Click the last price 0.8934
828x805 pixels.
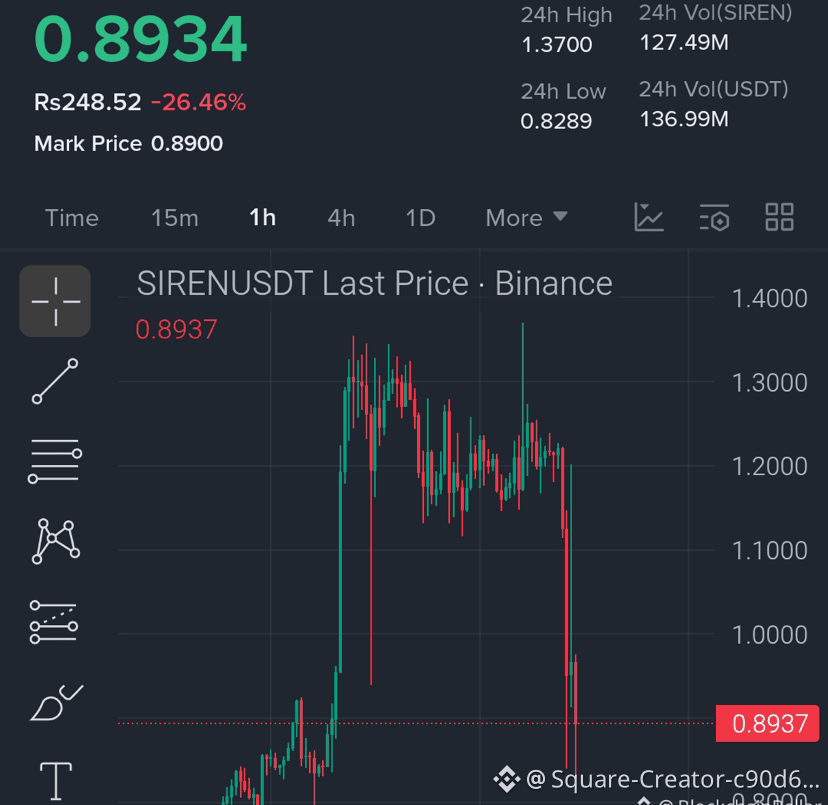(140, 40)
